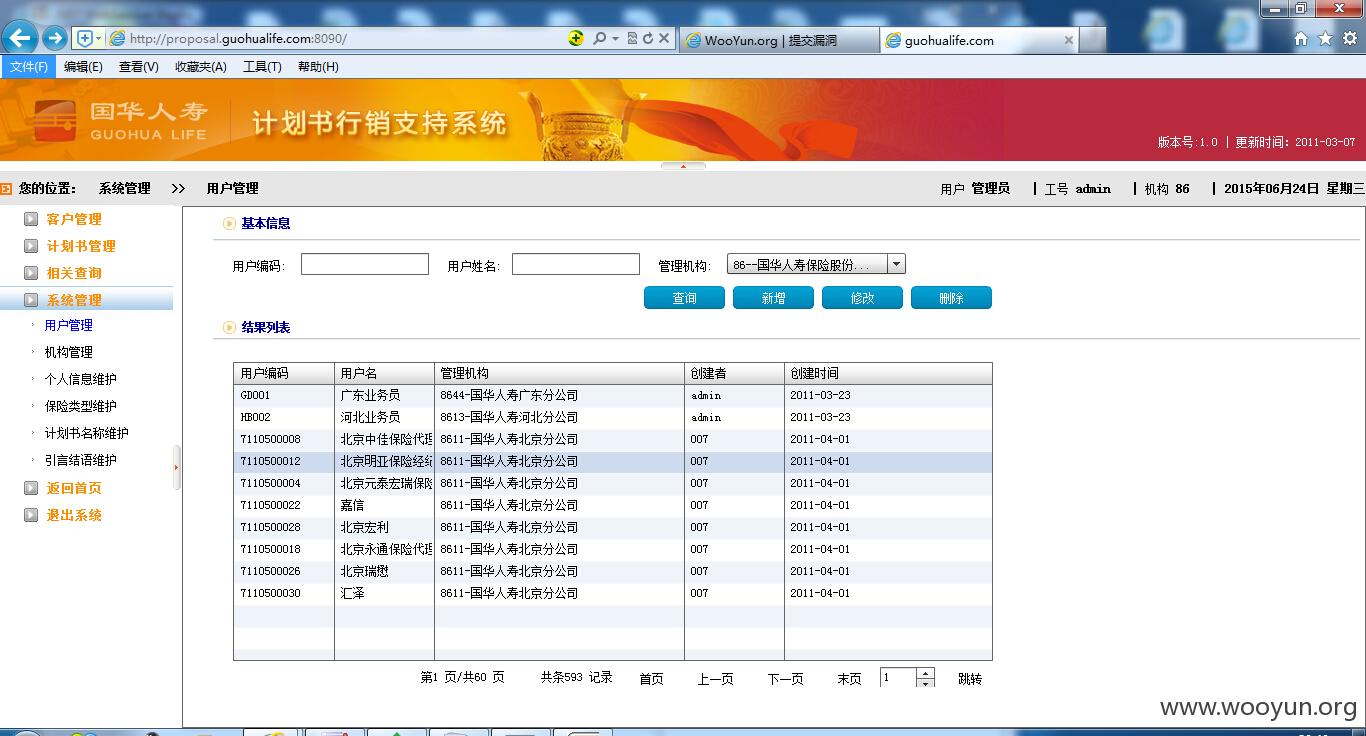
Task: Click the search magnifier in address bar
Action: 599,38
